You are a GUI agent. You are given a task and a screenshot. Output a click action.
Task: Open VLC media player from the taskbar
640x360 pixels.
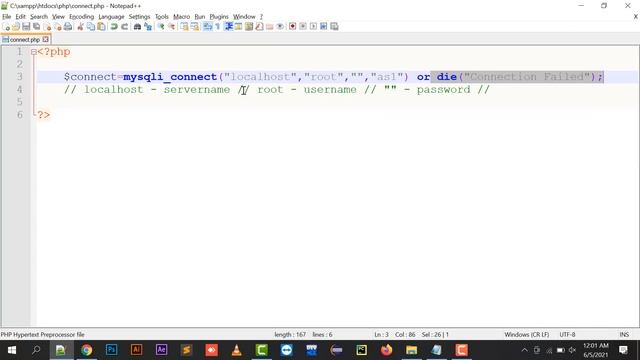236,350
